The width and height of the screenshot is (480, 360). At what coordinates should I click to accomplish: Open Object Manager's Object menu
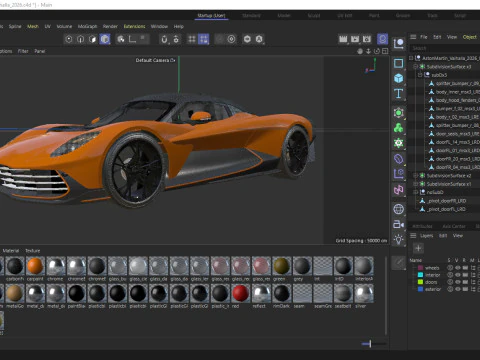click(x=469, y=37)
